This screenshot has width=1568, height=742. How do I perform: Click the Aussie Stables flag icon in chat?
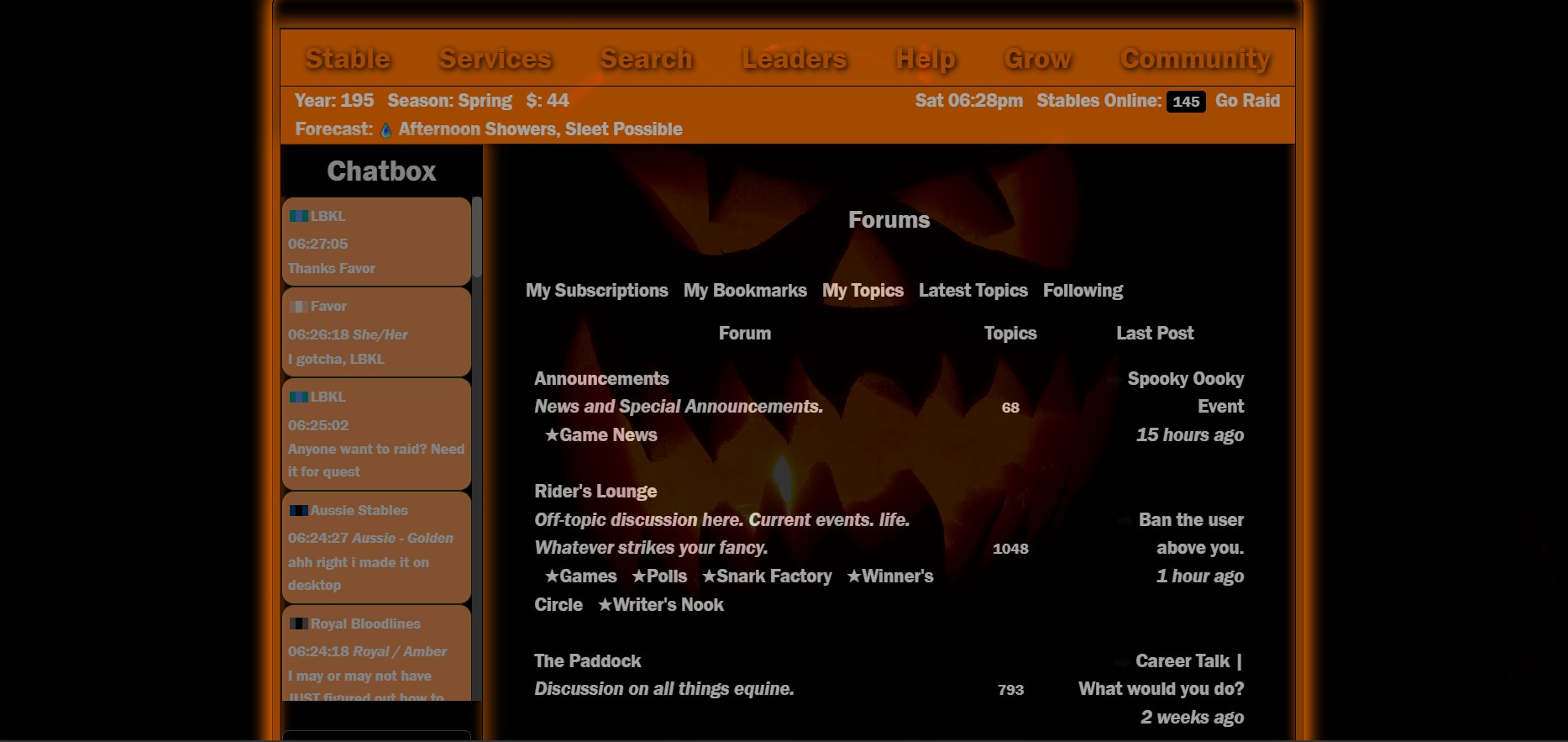pos(298,510)
